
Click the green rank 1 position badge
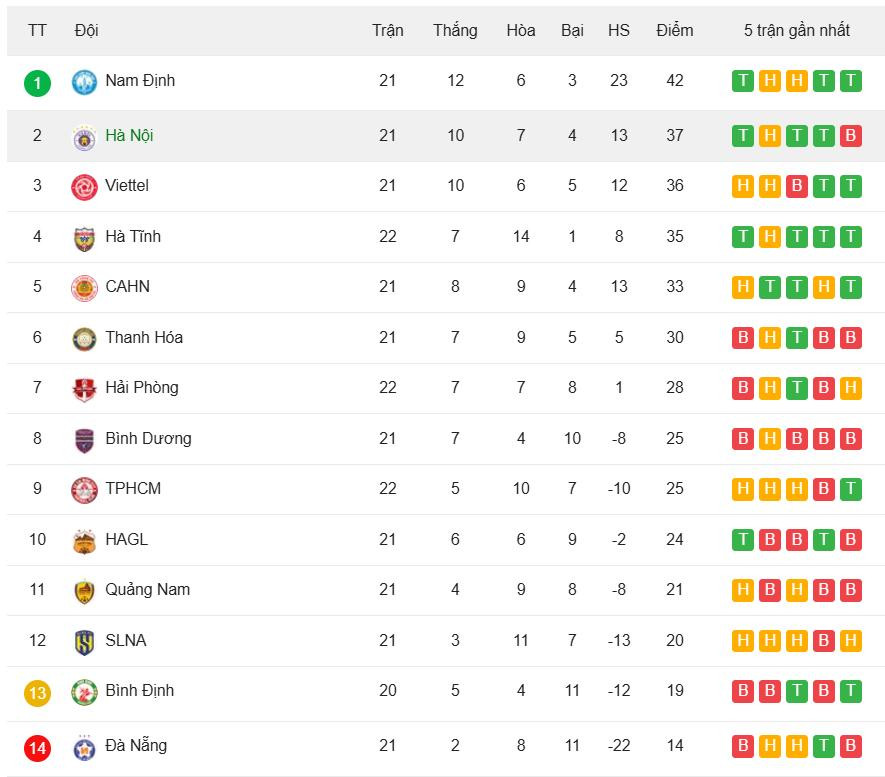37,82
